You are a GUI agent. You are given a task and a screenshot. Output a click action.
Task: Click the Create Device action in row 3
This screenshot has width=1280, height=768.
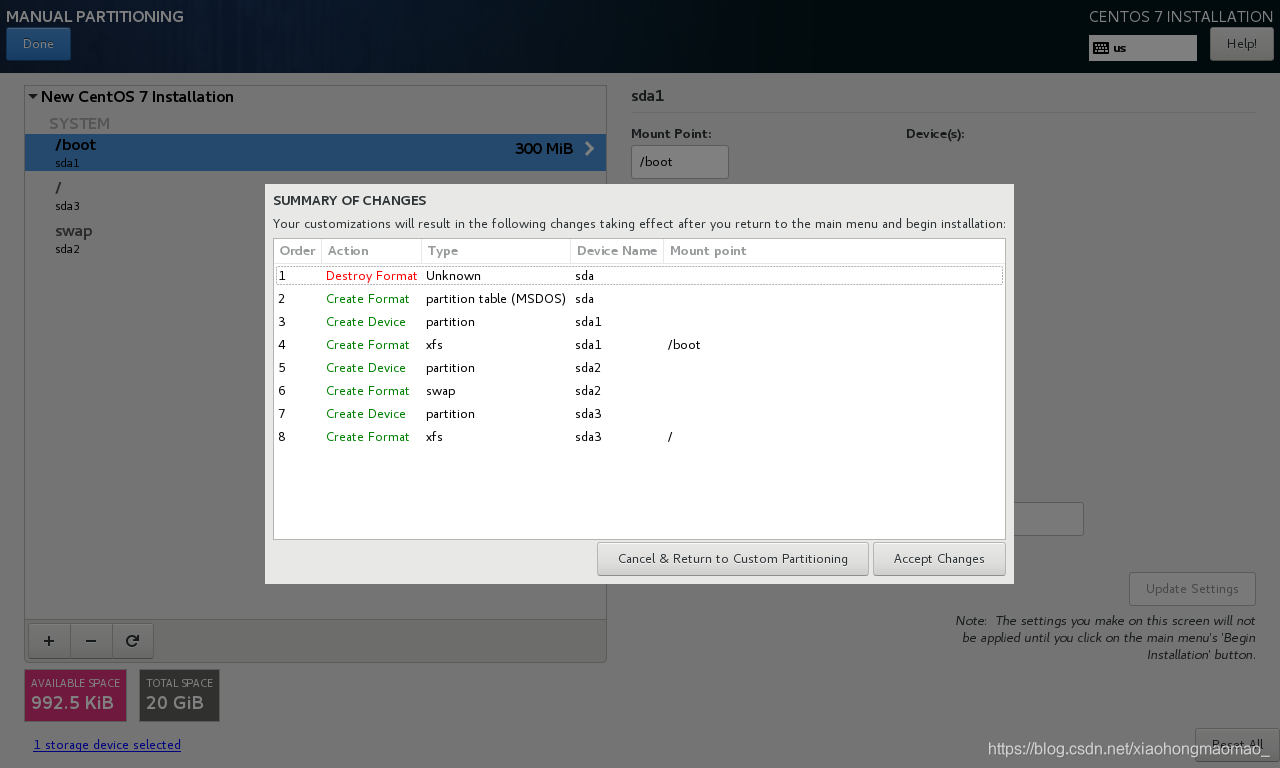(366, 322)
